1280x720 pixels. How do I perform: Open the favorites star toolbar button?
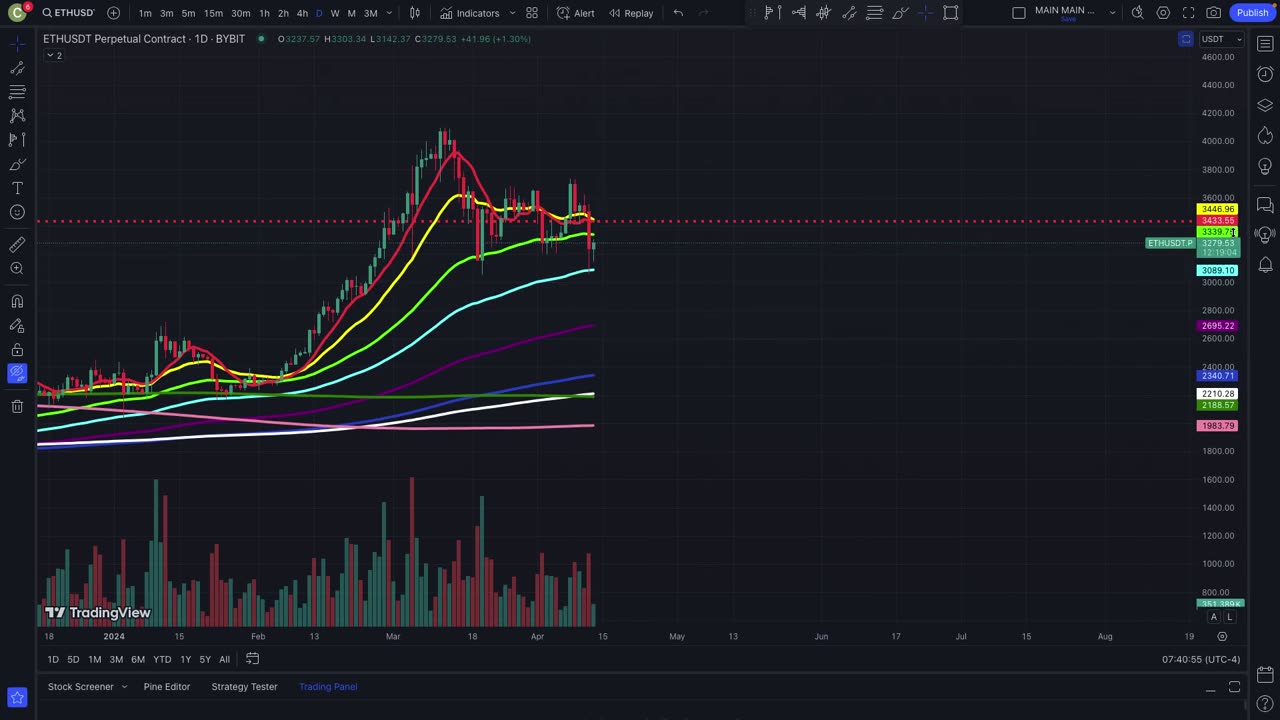17,697
